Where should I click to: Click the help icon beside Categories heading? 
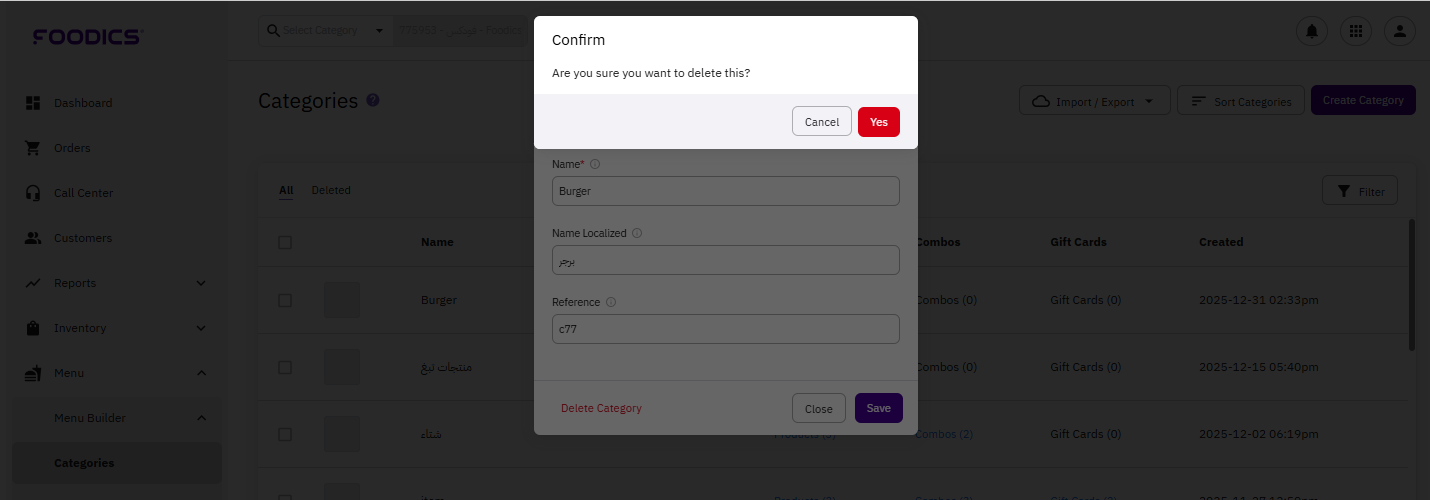click(373, 100)
